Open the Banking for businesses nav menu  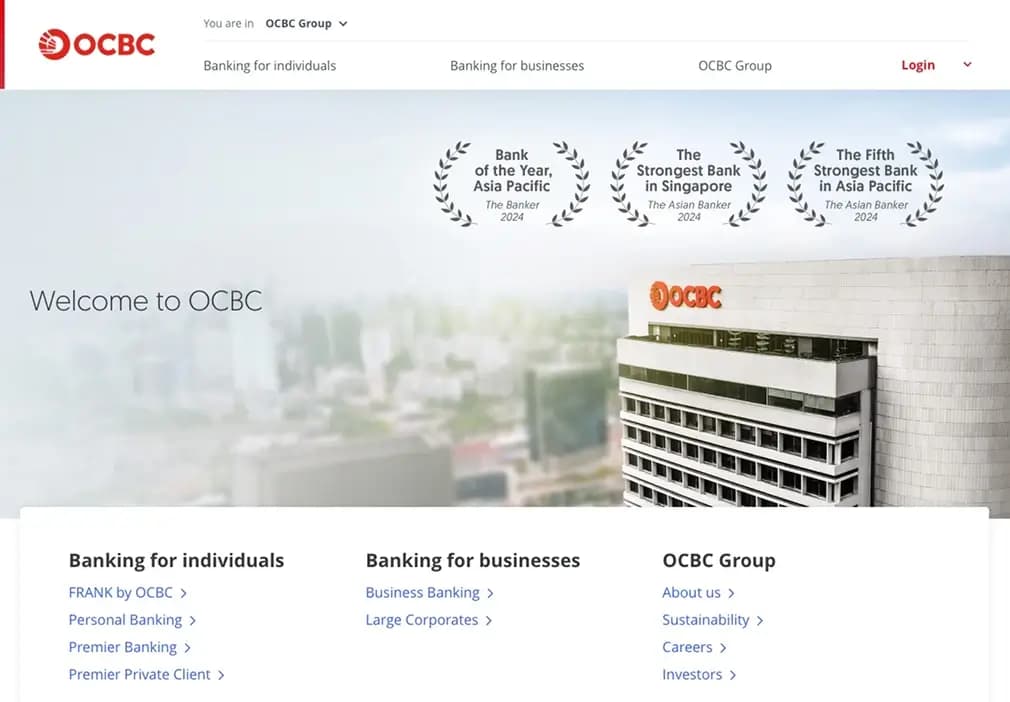(517, 66)
